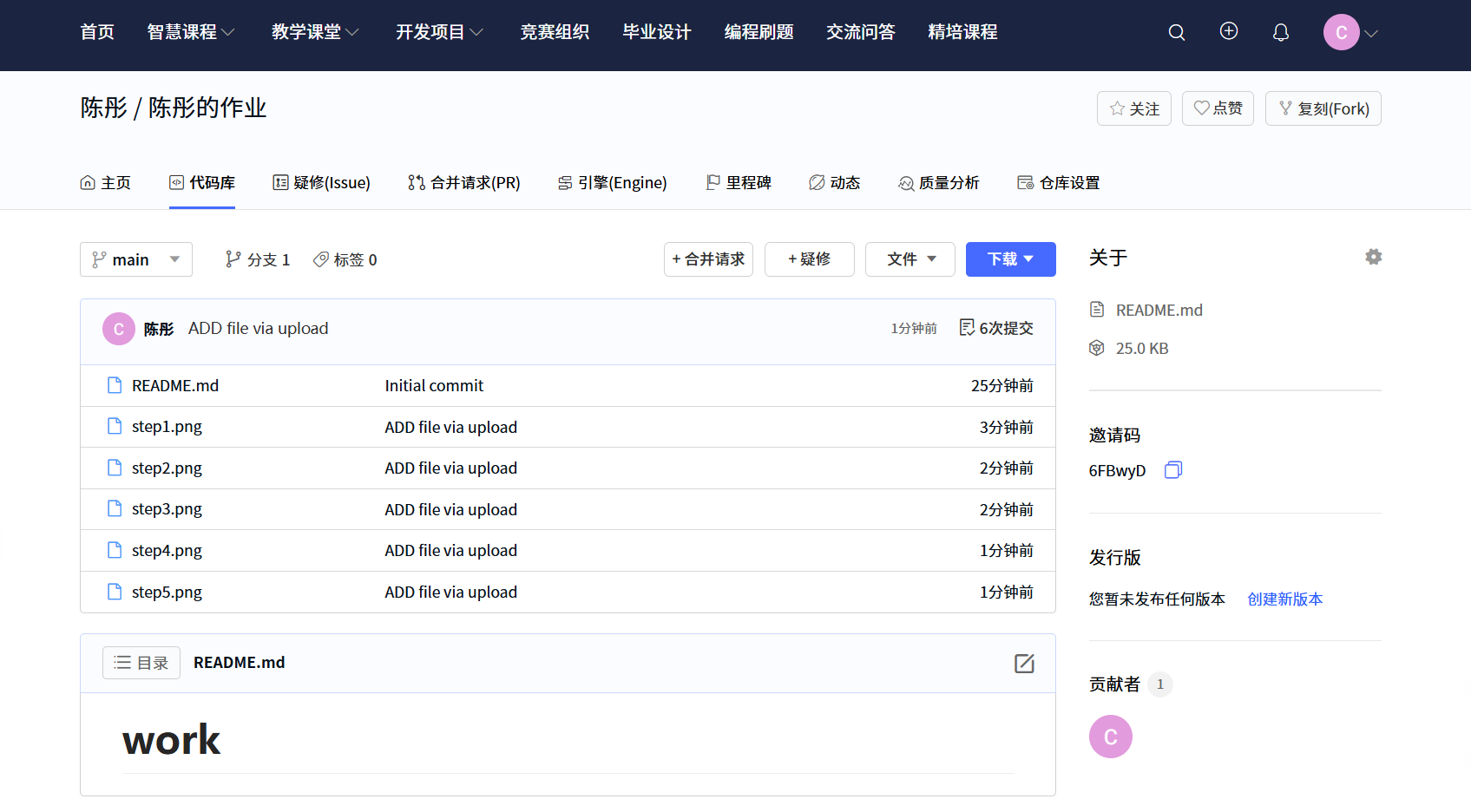The image size is (1471, 812).
Task: Open the 6次提交 commit history
Action: (x=996, y=328)
